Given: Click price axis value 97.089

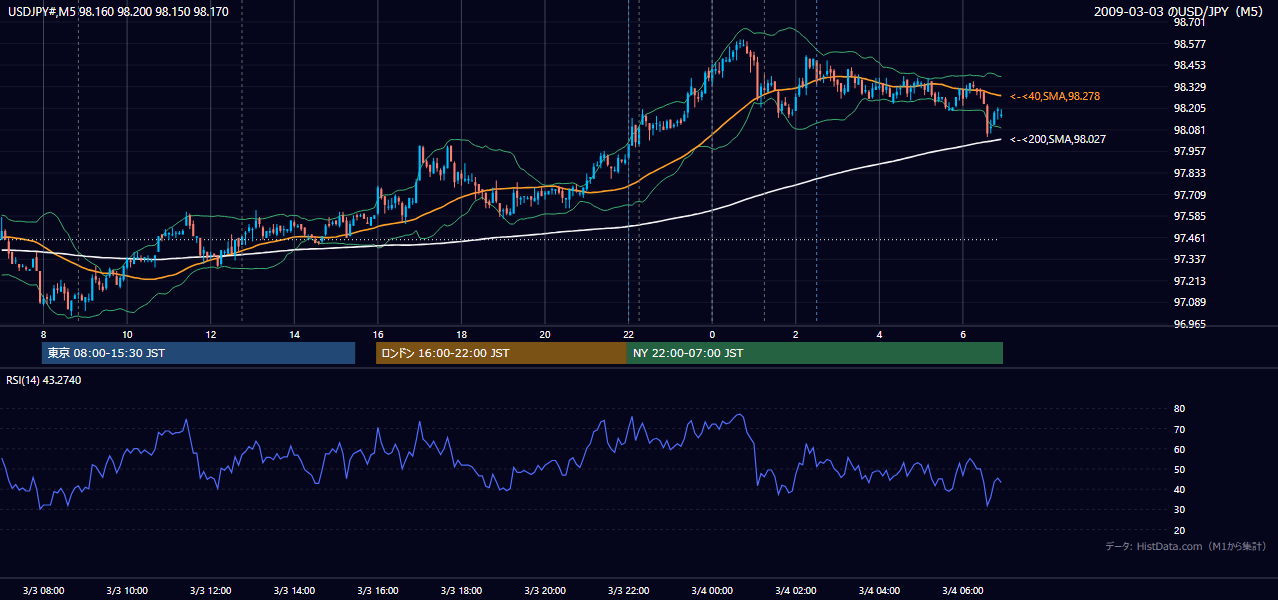Looking at the screenshot, I should (1190, 302).
